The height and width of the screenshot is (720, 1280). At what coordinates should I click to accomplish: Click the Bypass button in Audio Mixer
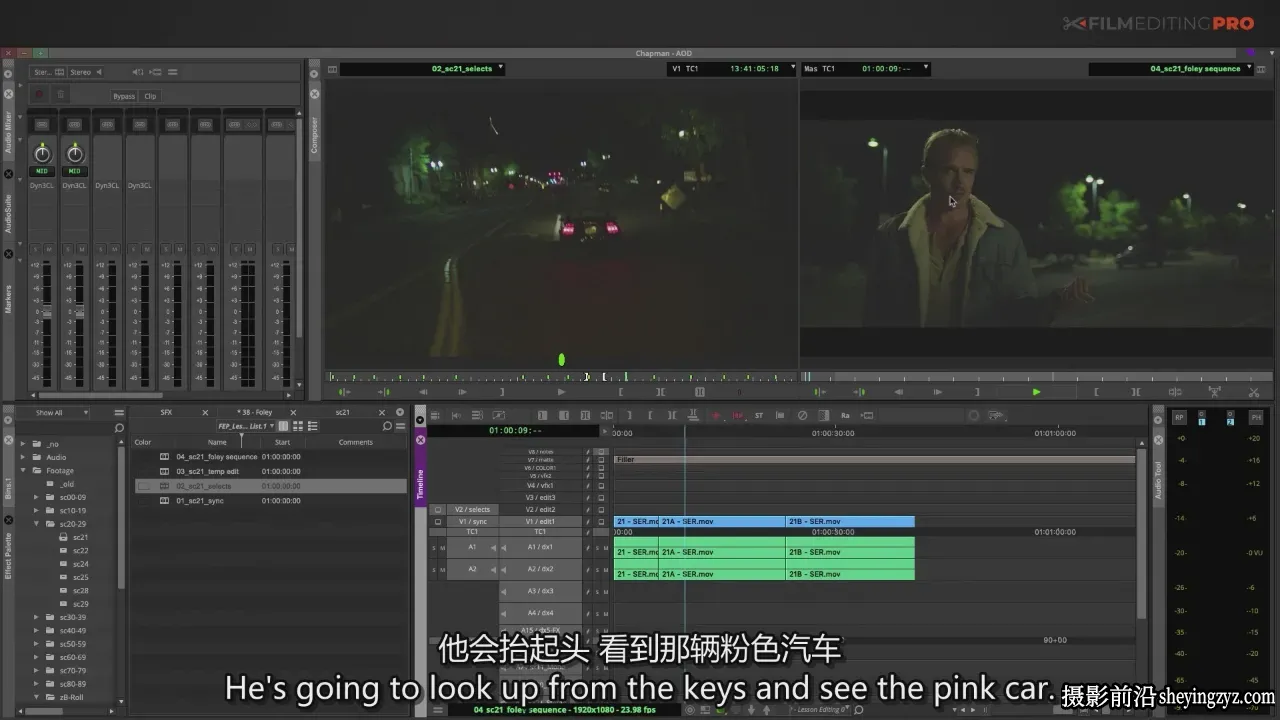(124, 96)
